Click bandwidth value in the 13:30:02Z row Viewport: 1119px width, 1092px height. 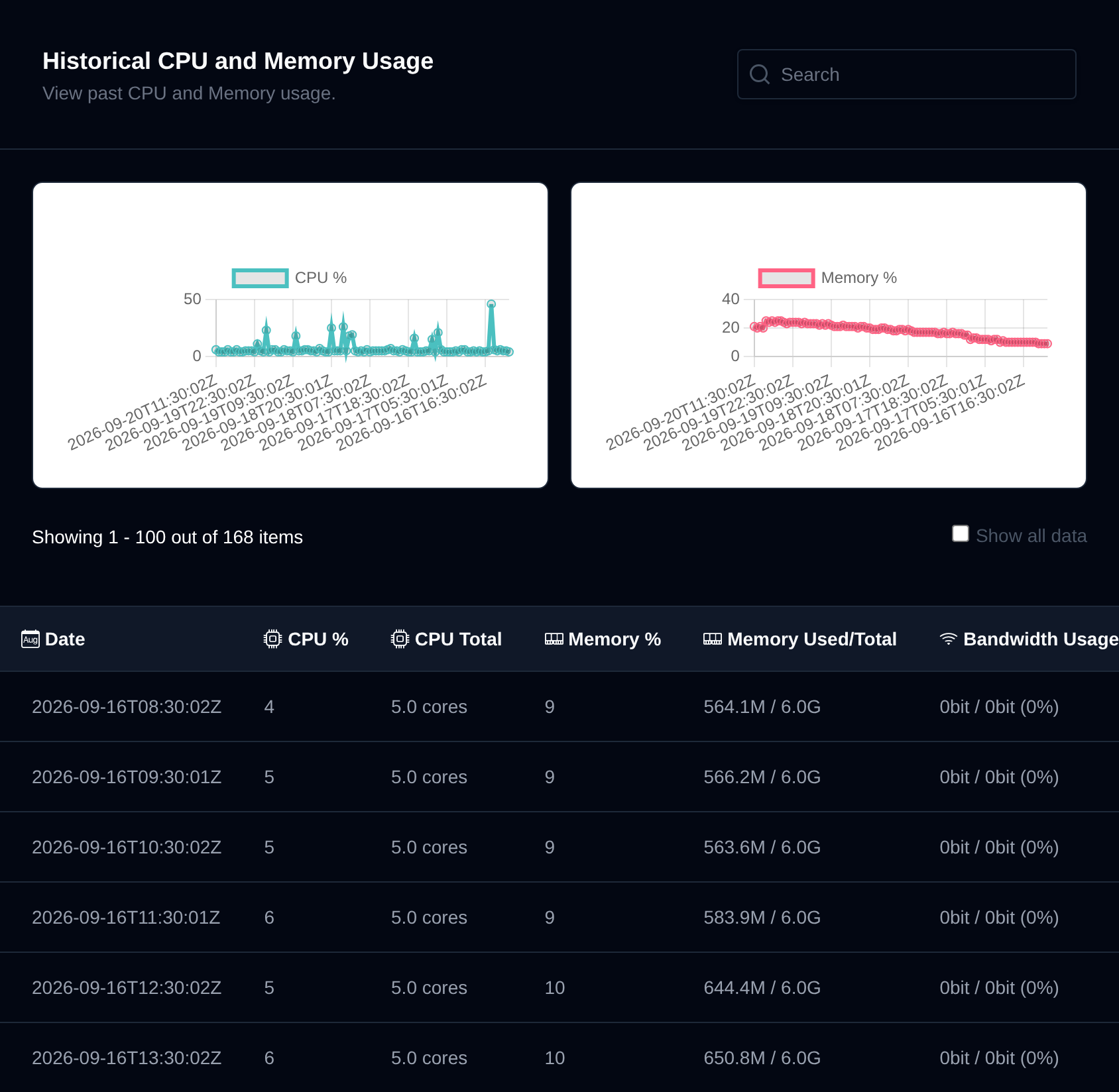click(x=999, y=1058)
